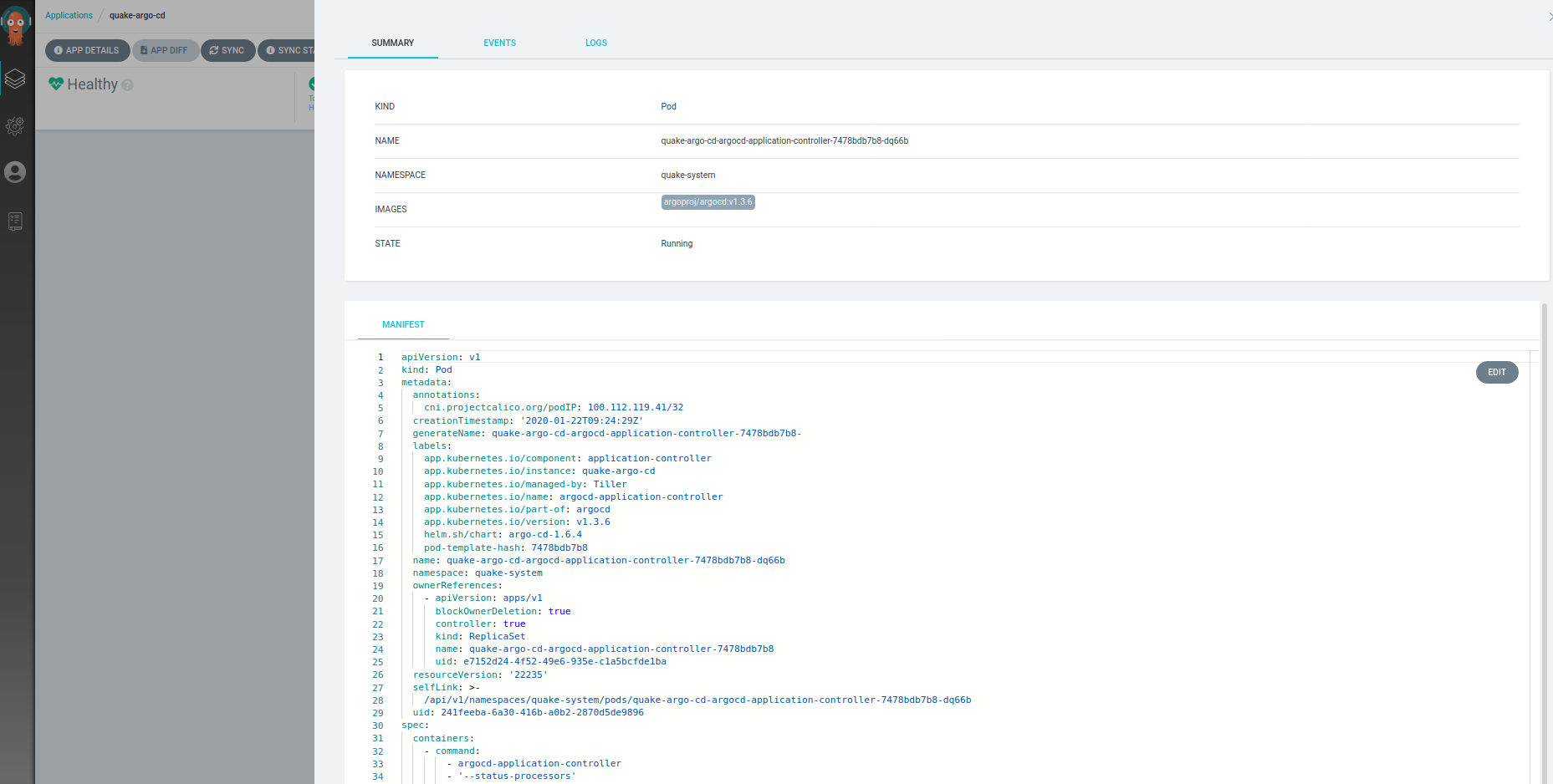Click the uid e7152d24 manifest line

pyautogui.click(x=550, y=662)
